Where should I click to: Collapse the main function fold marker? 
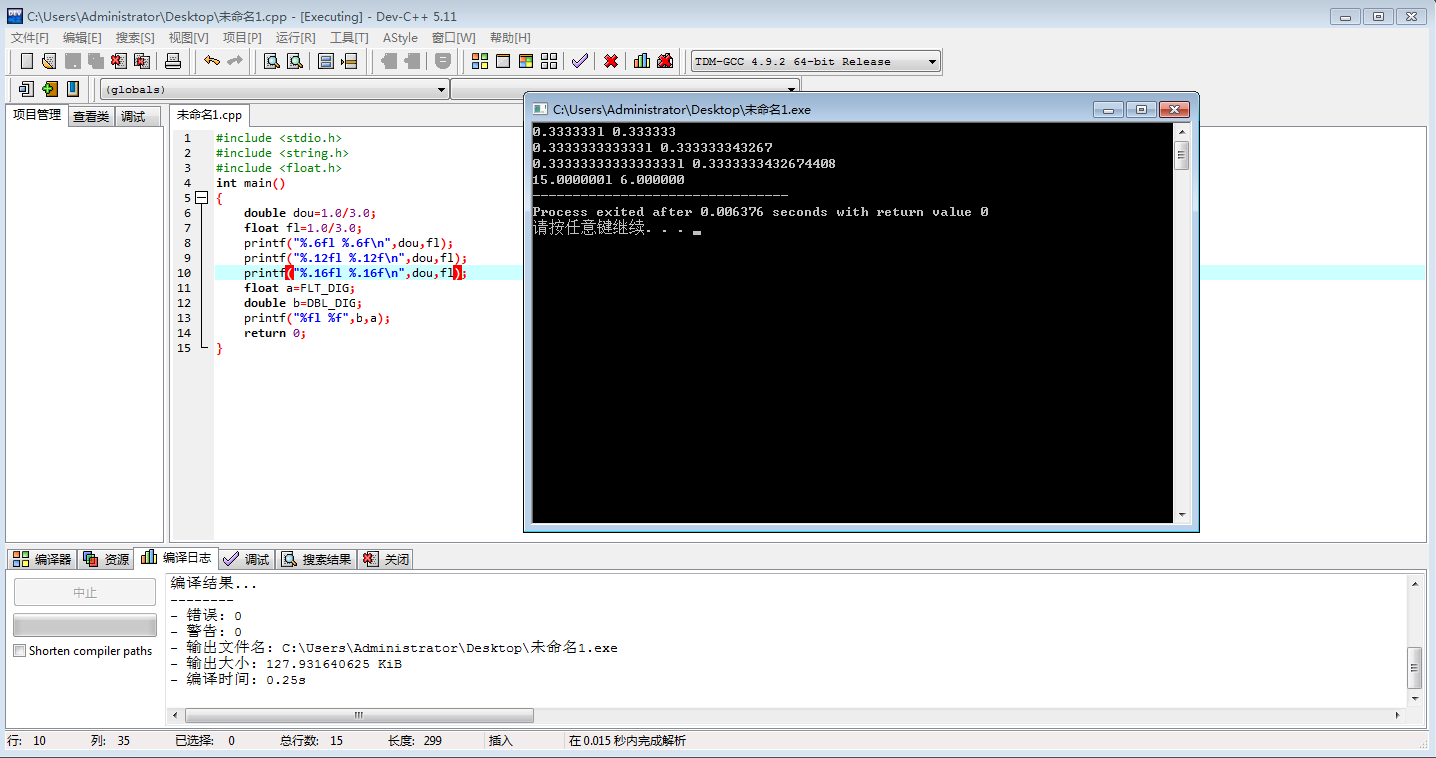(201, 198)
